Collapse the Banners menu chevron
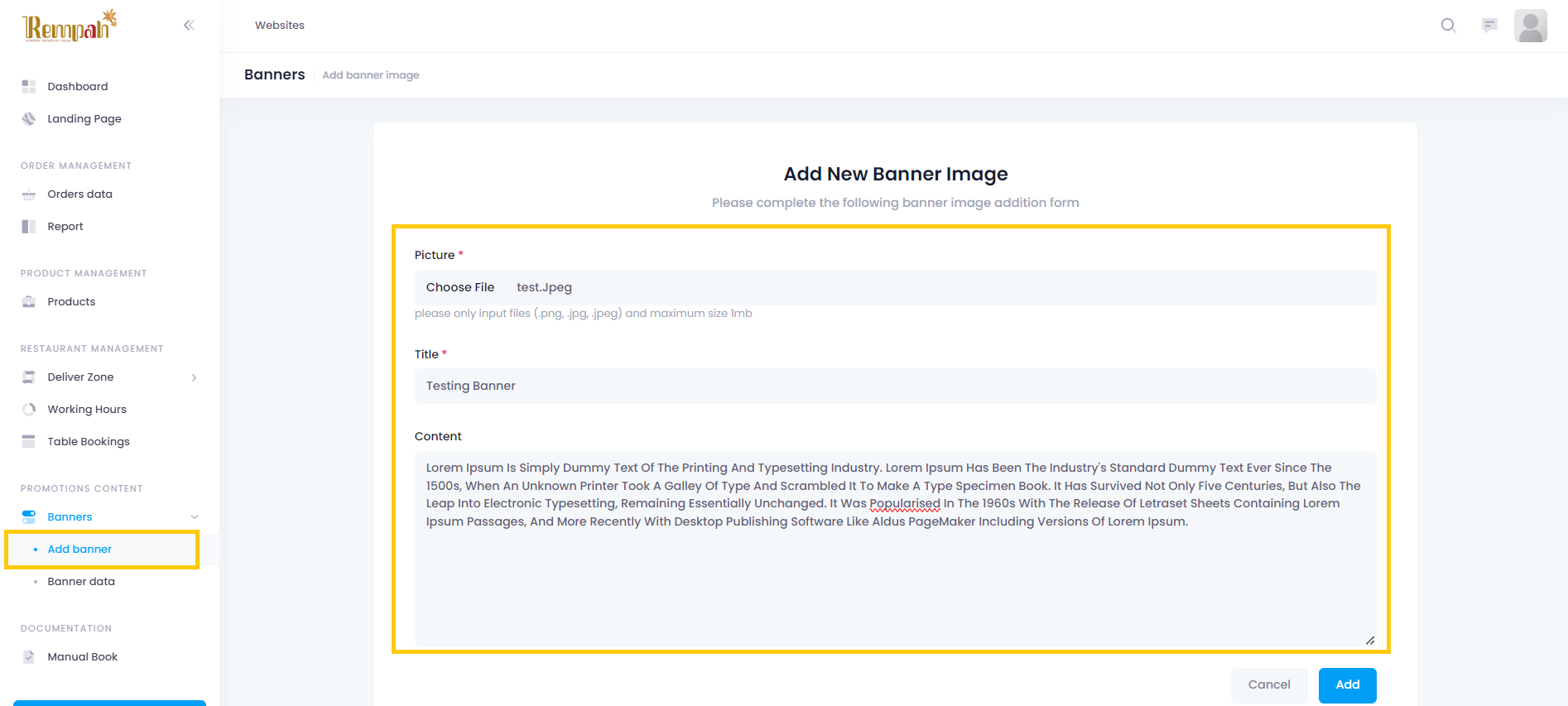Viewport: 1568px width, 706px height. pyautogui.click(x=194, y=517)
